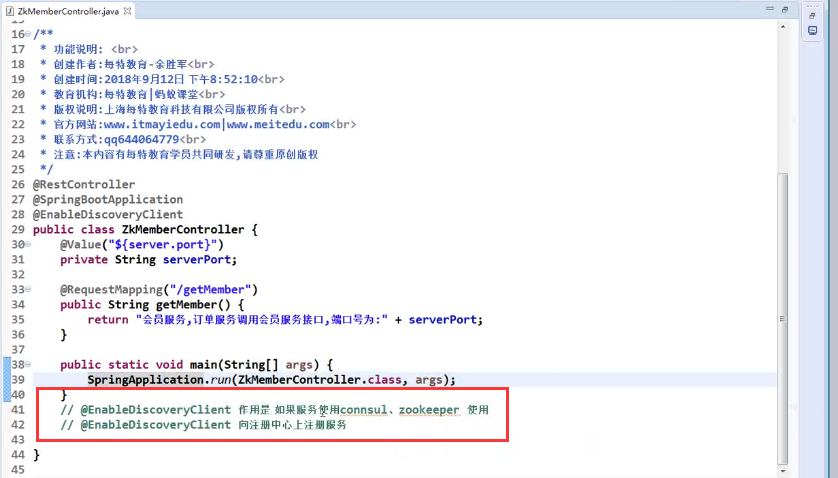Click ZkMemberController in the class declaration

pyautogui.click(x=183, y=229)
